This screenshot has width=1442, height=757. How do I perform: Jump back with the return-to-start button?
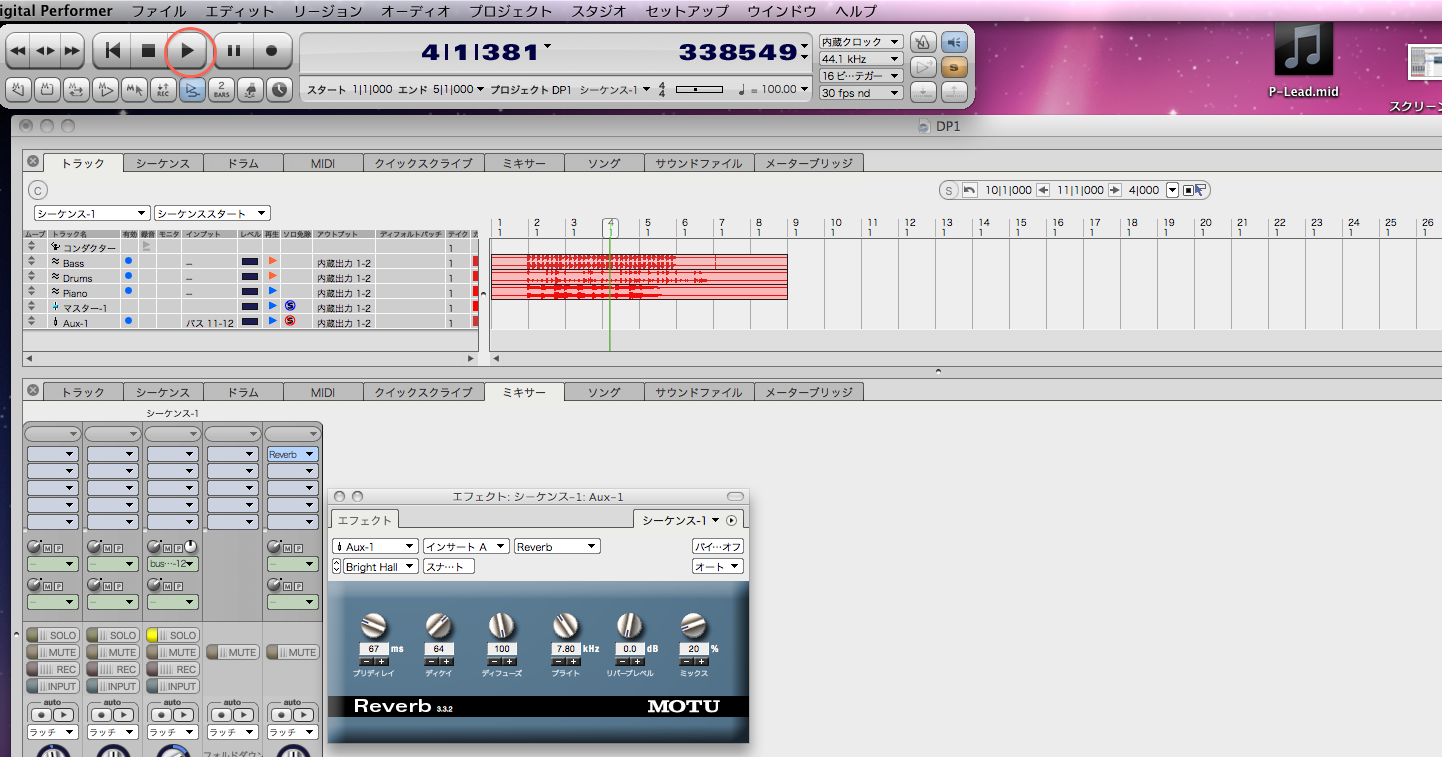click(x=112, y=50)
